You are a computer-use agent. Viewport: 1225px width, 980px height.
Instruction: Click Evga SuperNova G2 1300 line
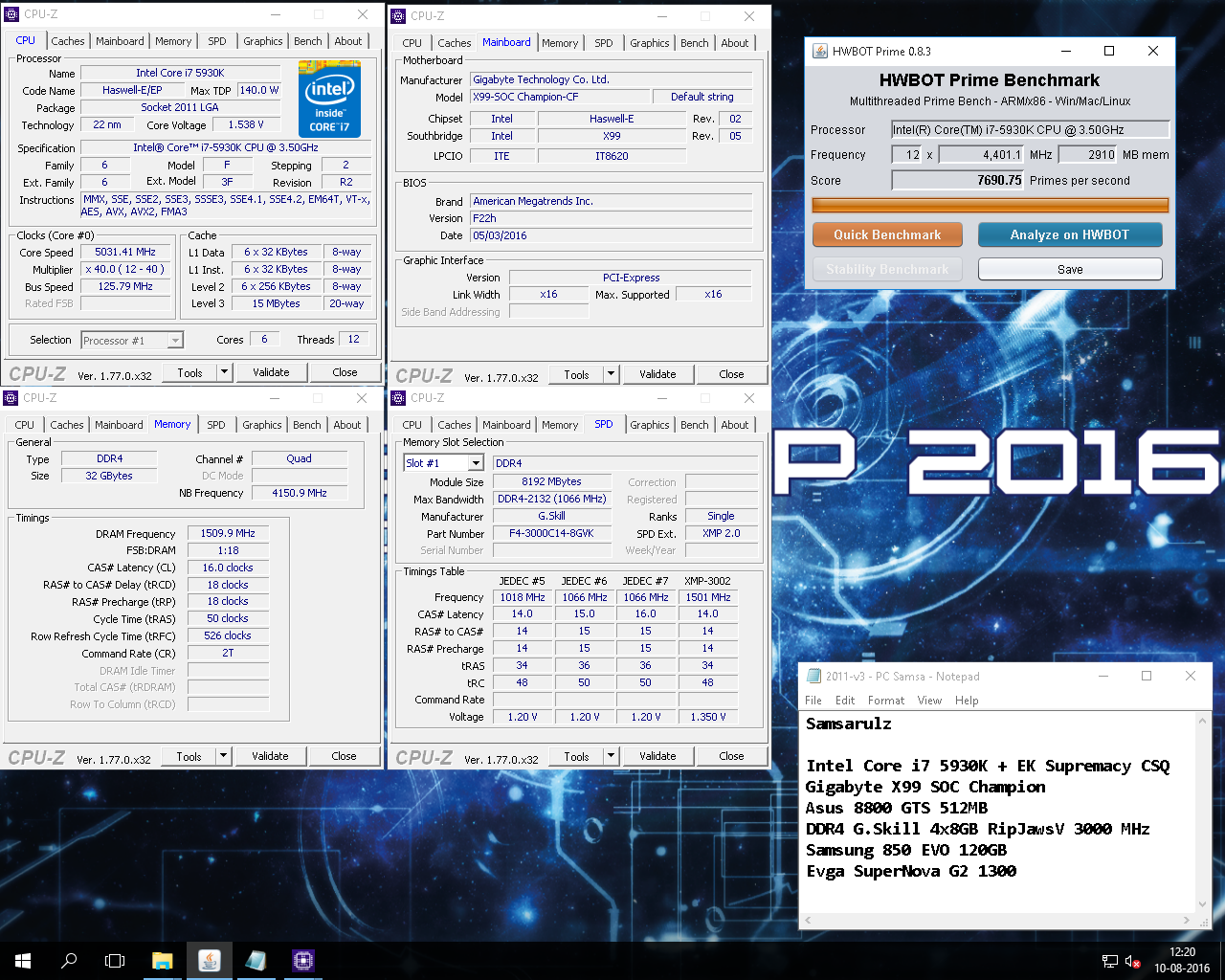(911, 871)
